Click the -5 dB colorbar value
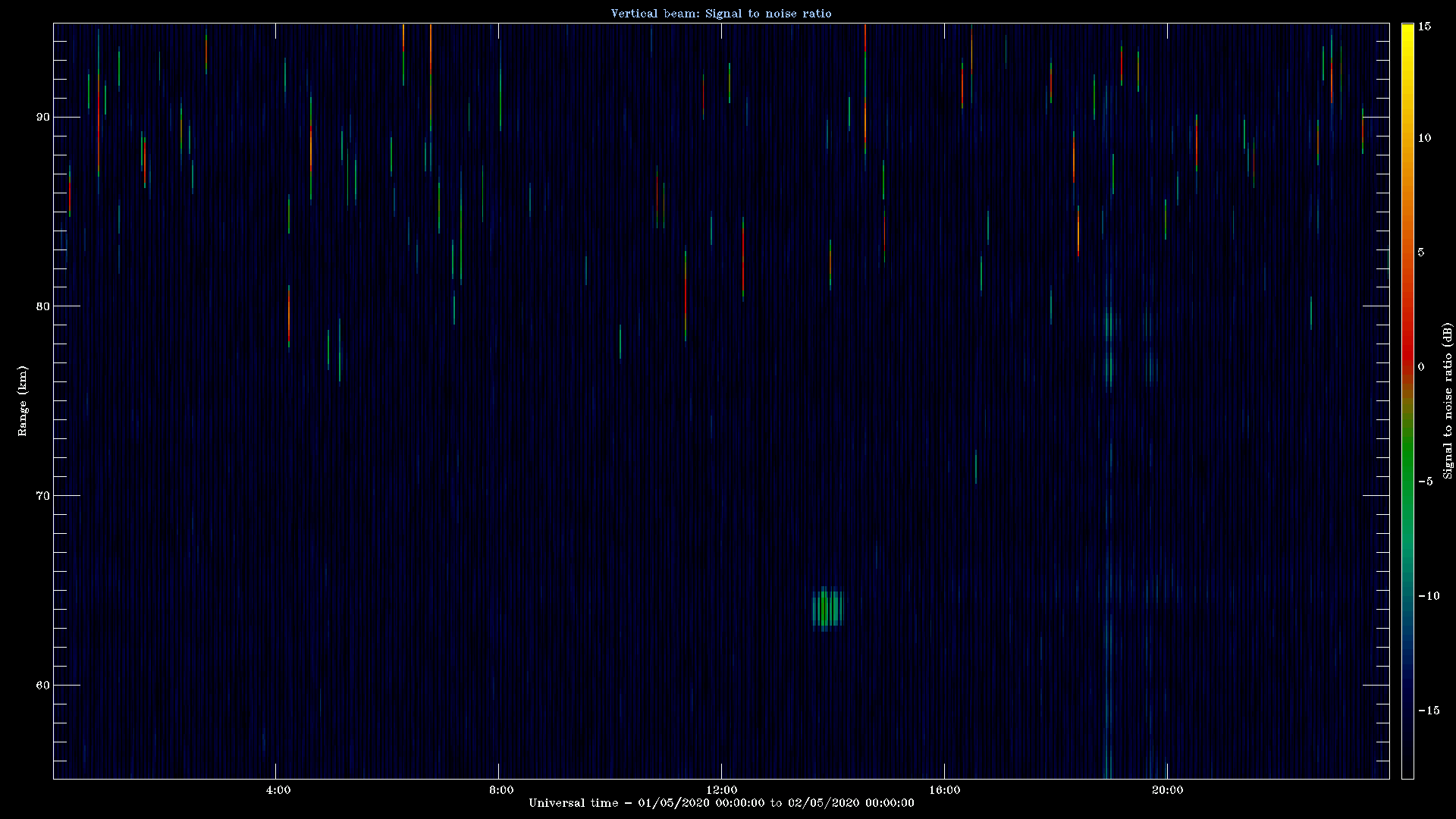The image size is (1456, 819). point(1425,482)
